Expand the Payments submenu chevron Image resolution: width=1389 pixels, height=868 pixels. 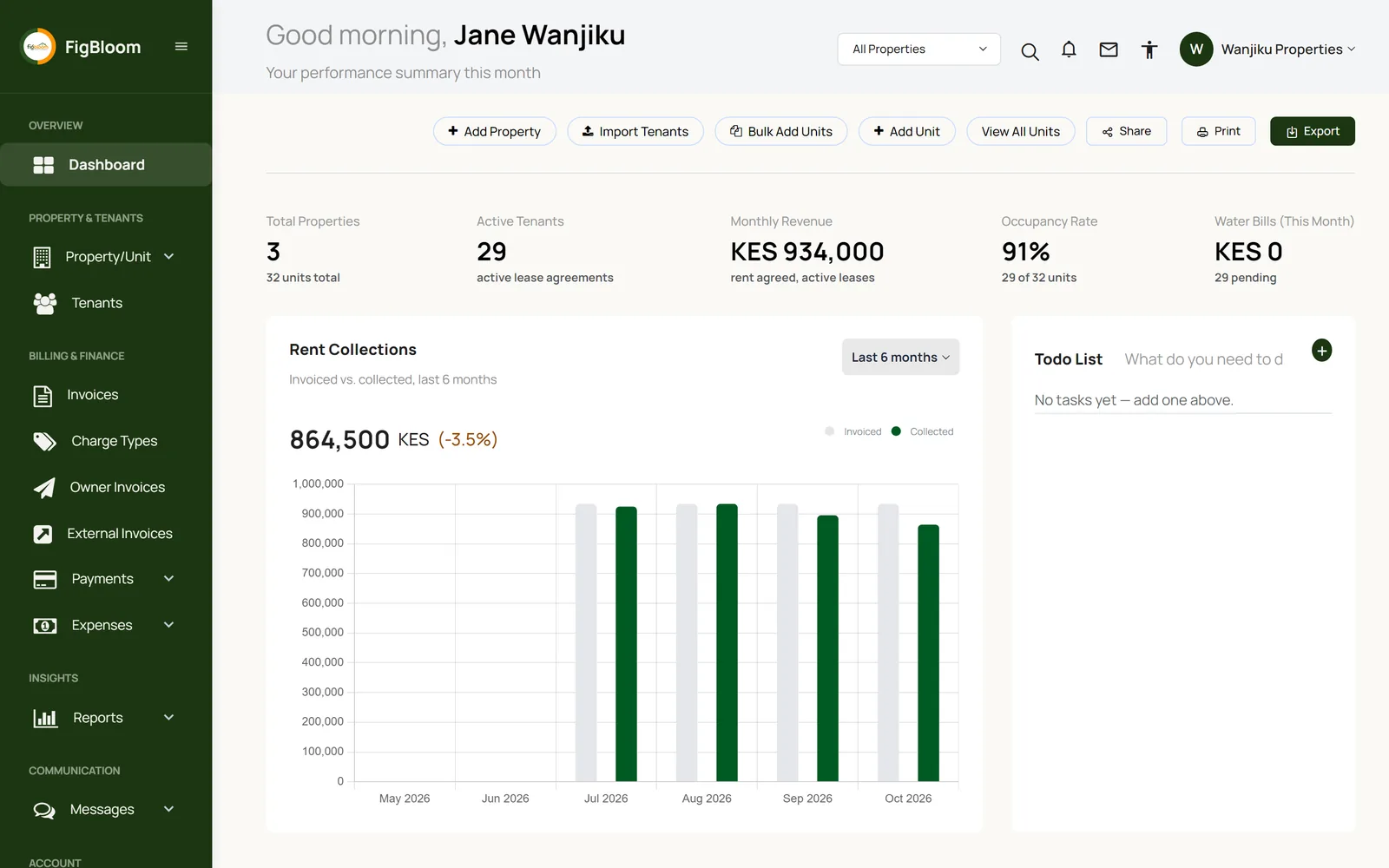point(169,578)
